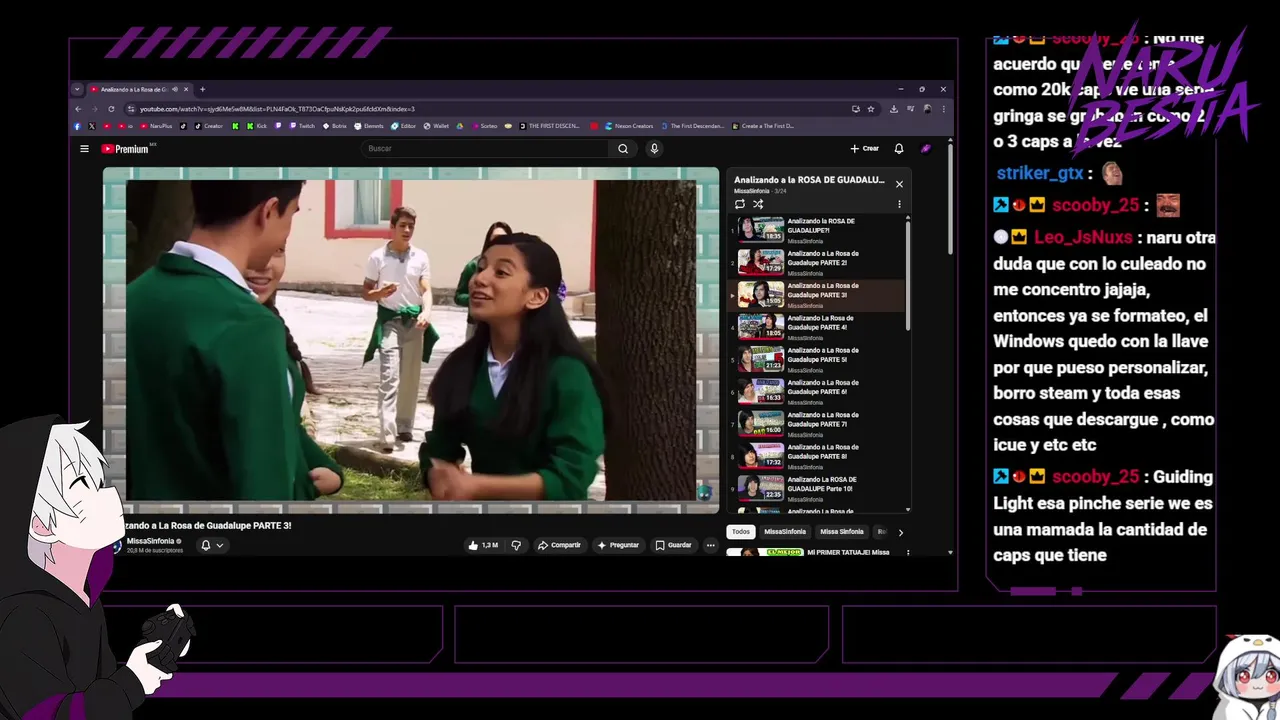This screenshot has width=1280, height=720.
Task: Click the Preguntar button
Action: 618,545
